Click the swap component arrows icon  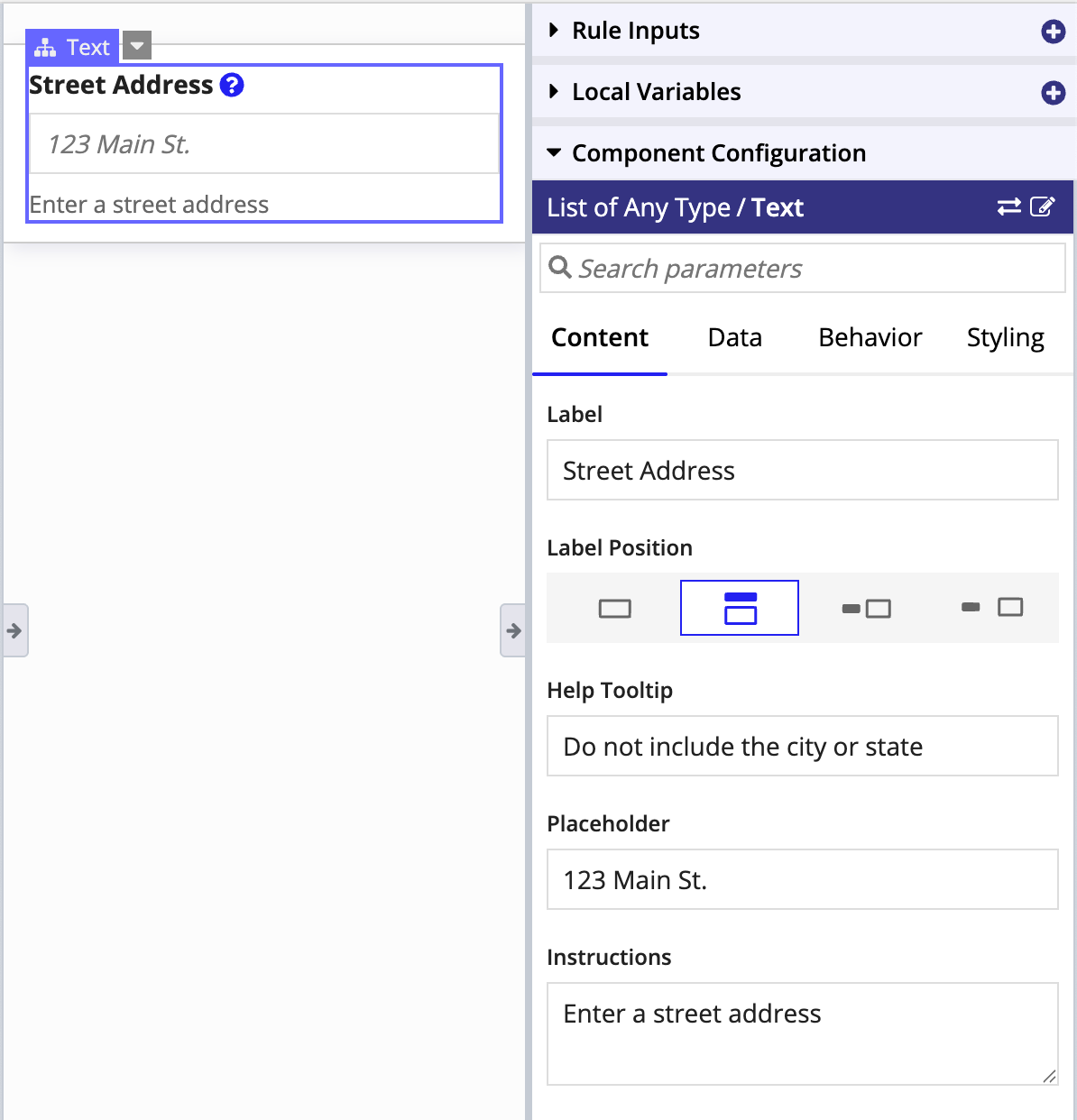1009,207
